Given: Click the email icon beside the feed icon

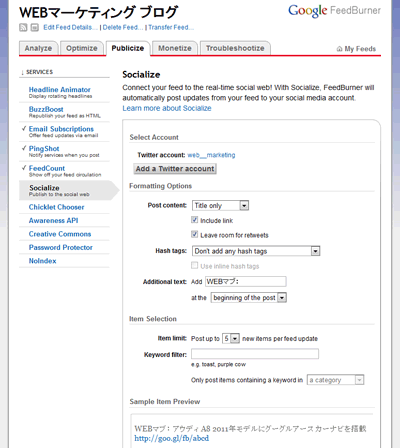Looking at the screenshot, I should click(x=35, y=27).
